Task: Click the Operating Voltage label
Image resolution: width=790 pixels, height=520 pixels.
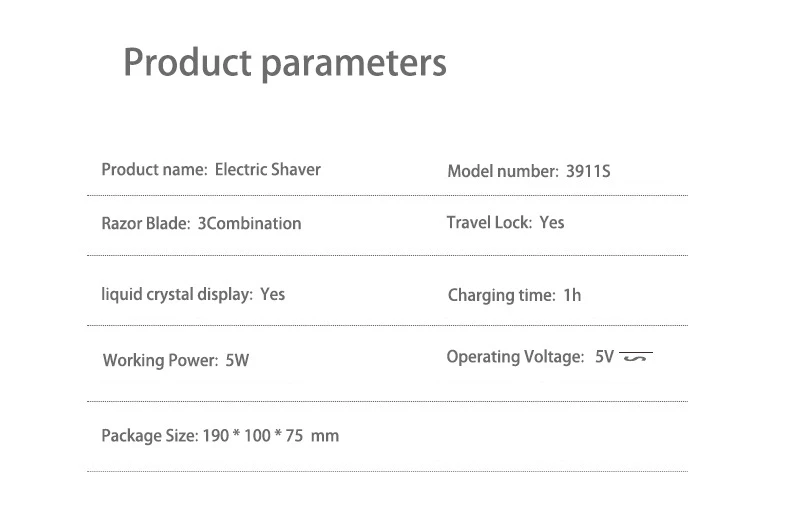Action: pos(514,357)
